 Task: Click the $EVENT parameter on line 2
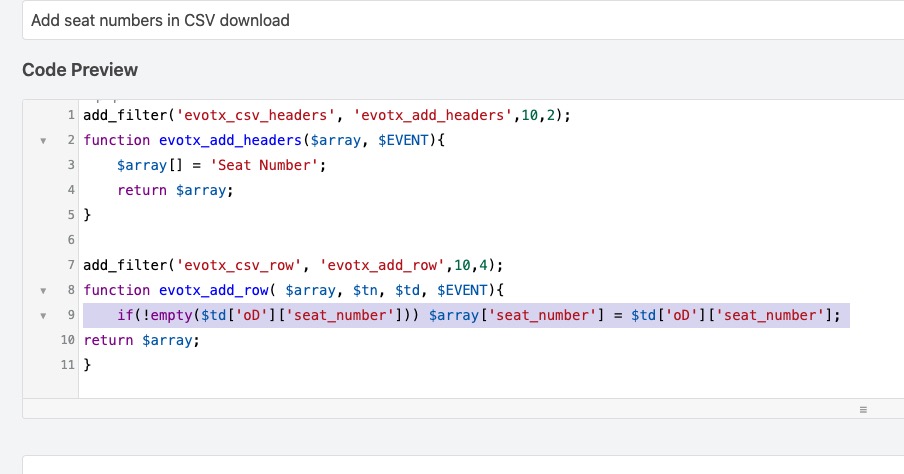404,140
